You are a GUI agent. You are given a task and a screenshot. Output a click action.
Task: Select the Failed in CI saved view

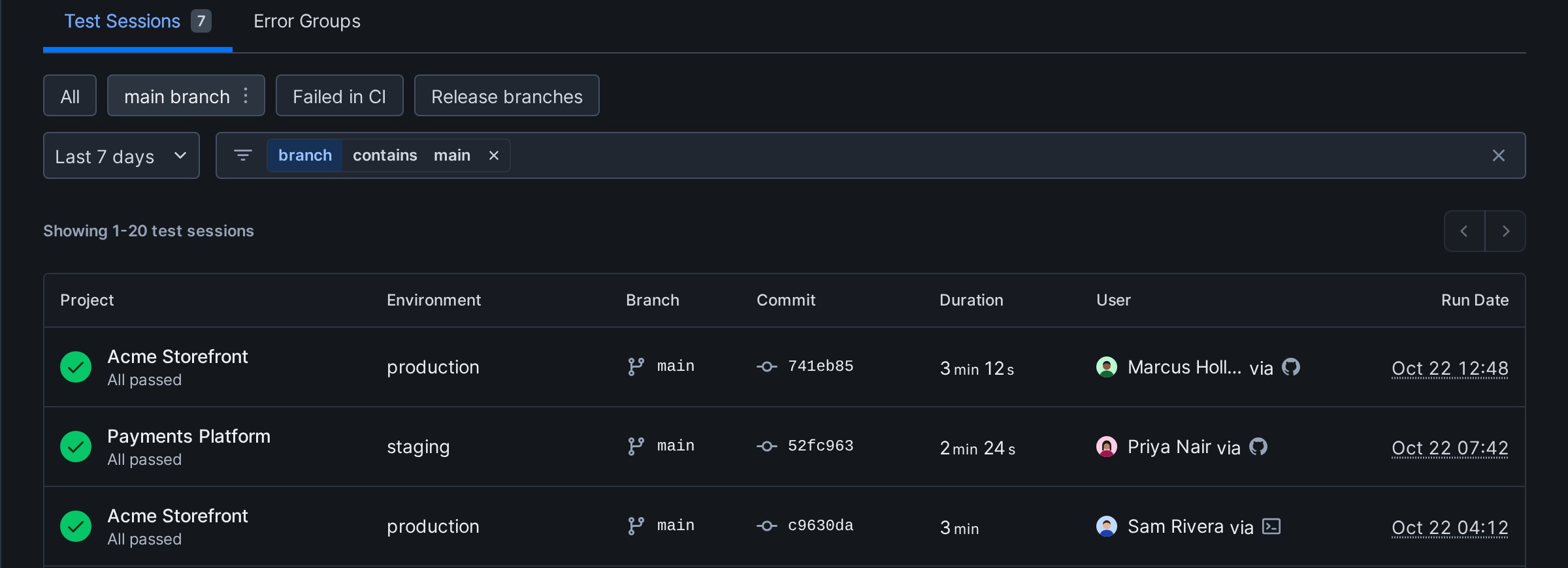[340, 96]
